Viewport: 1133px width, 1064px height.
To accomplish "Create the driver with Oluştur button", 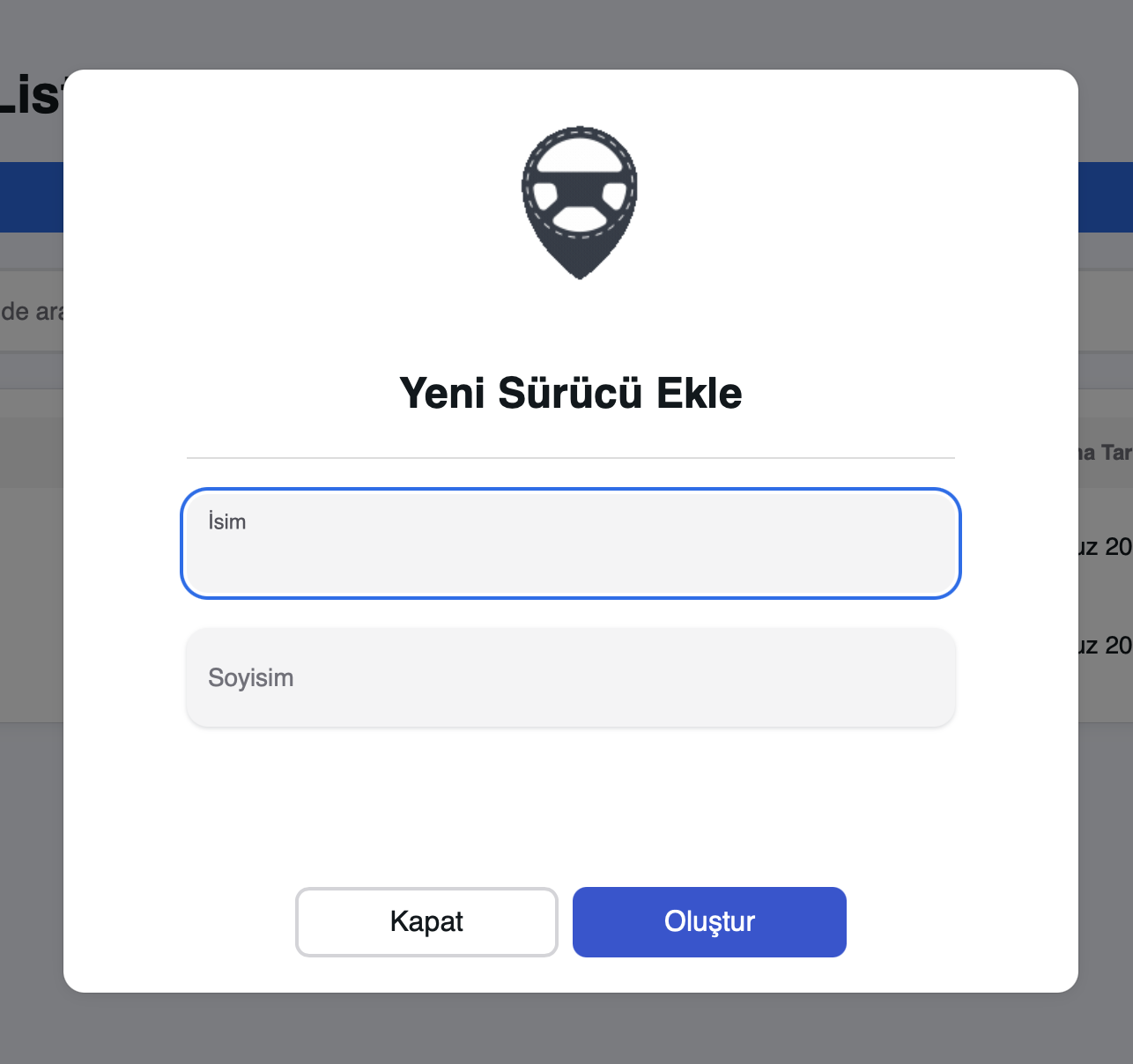I will tap(709, 921).
